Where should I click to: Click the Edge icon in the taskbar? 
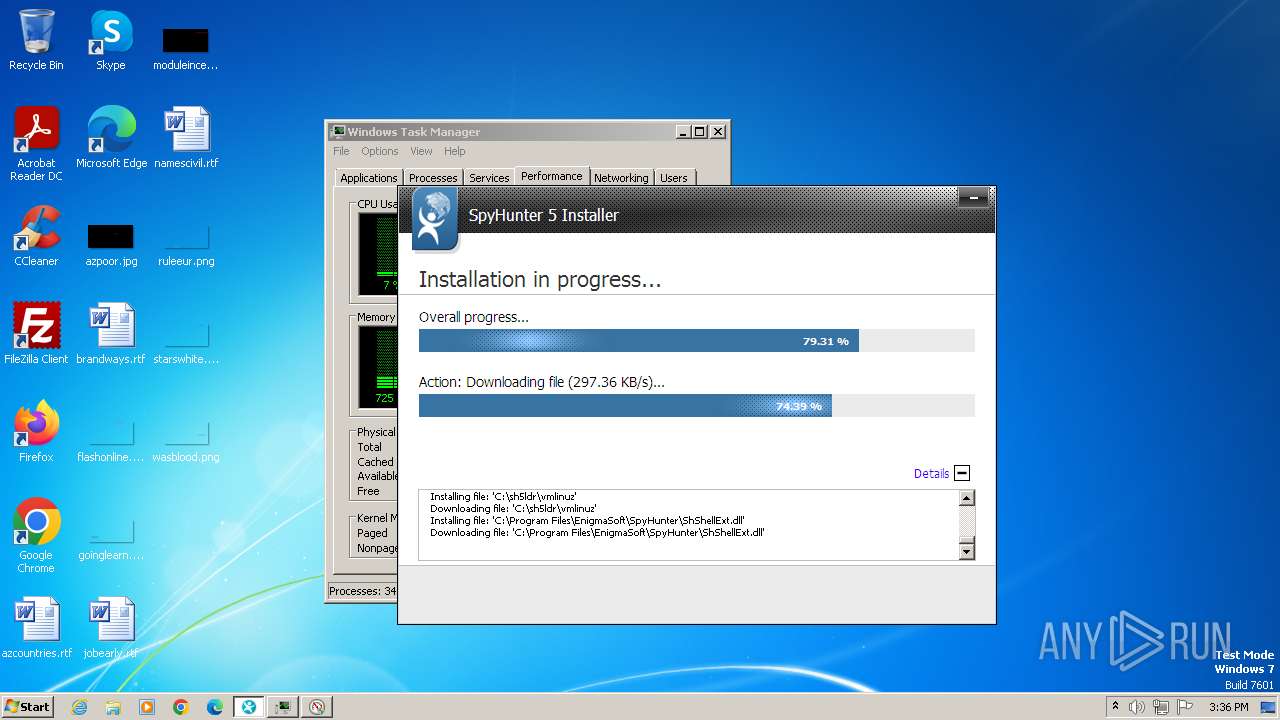coord(215,707)
